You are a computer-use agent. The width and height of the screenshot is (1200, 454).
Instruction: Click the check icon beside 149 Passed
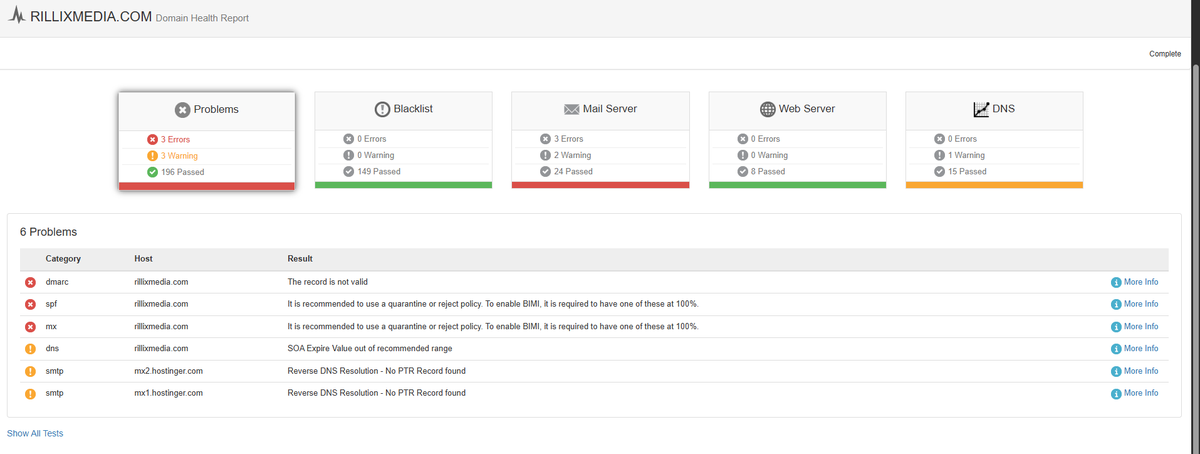click(x=349, y=171)
